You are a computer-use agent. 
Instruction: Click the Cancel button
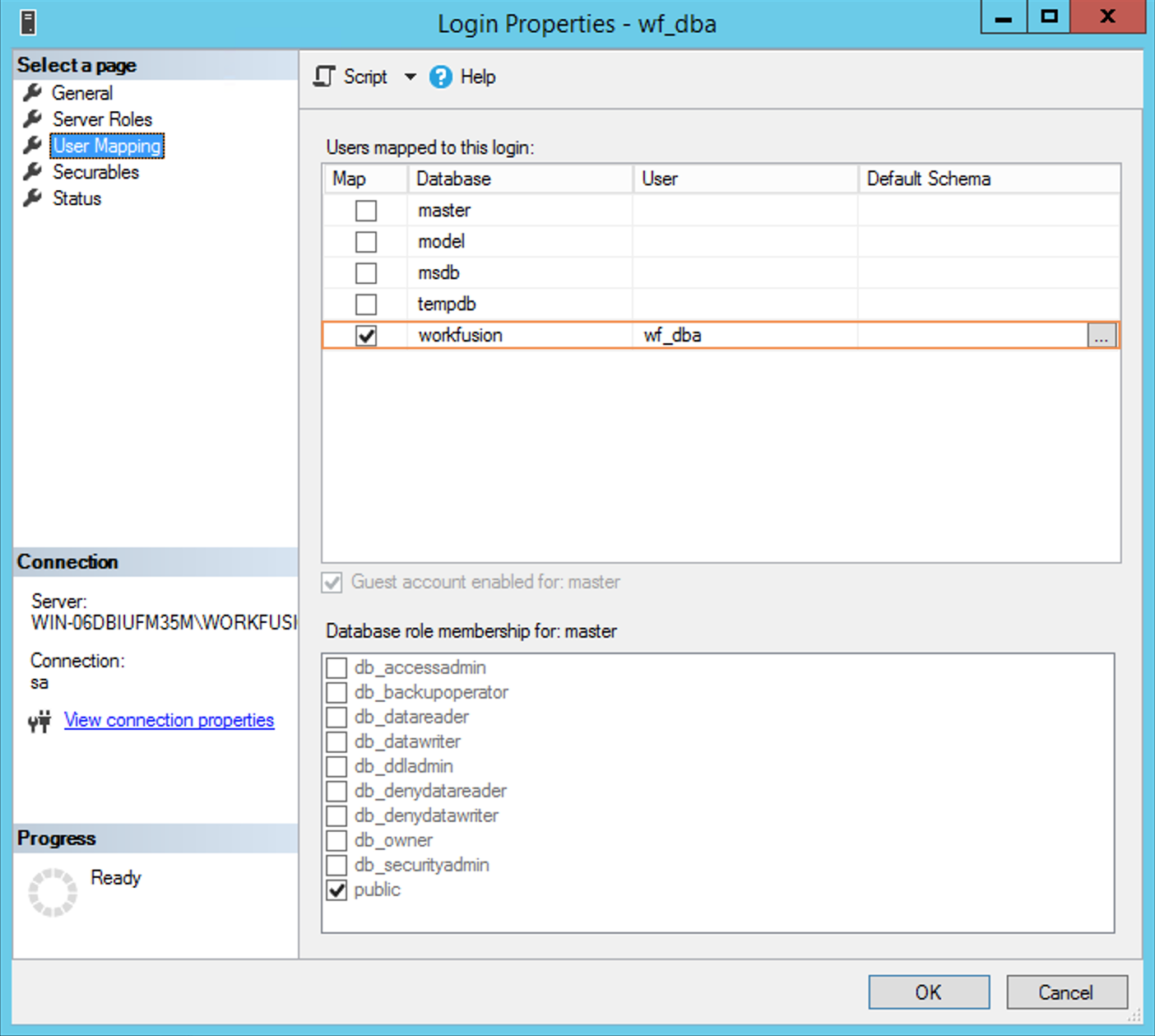coord(1066,992)
